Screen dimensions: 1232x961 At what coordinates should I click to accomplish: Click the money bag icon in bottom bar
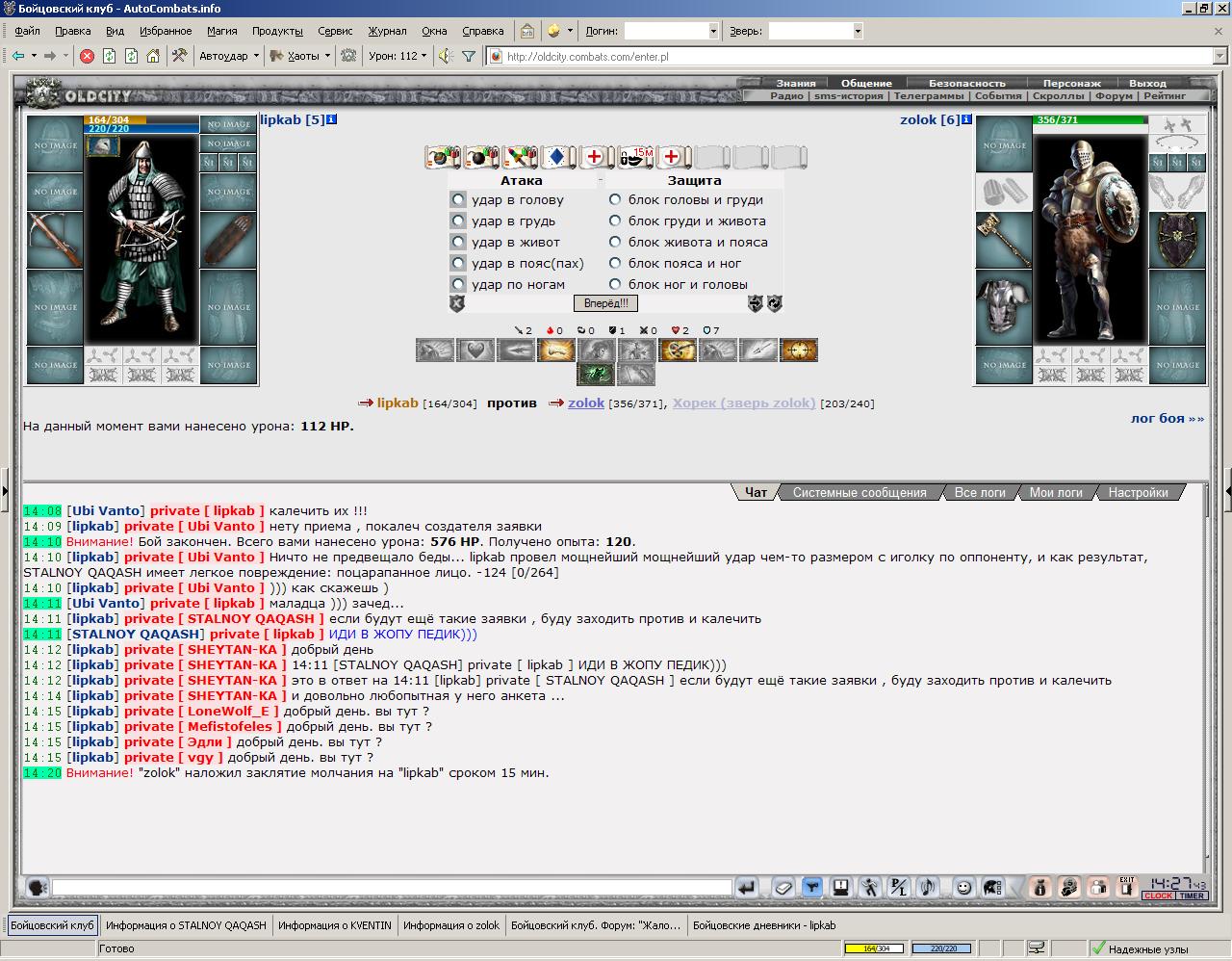(x=1039, y=888)
